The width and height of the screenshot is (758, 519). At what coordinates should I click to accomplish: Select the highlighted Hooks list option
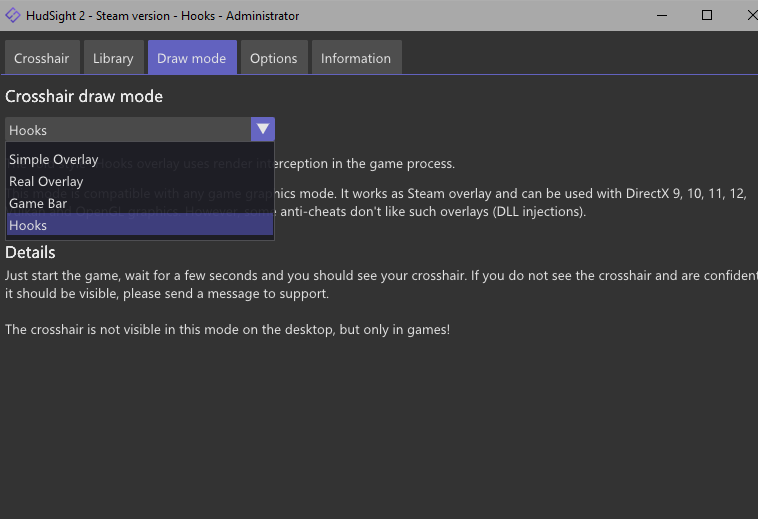[x=140, y=225]
